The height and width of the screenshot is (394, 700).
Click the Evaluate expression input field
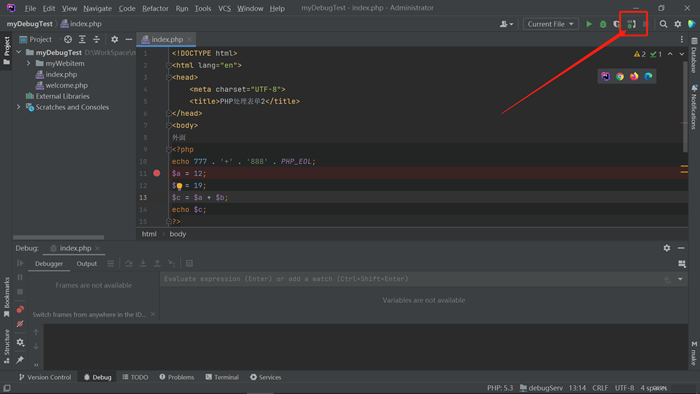coord(411,279)
